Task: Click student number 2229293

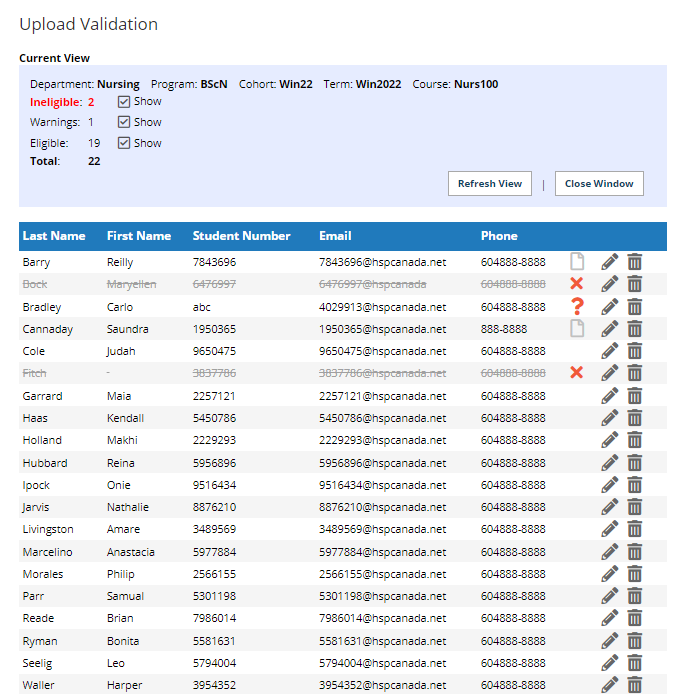Action: pyautogui.click(x=214, y=440)
